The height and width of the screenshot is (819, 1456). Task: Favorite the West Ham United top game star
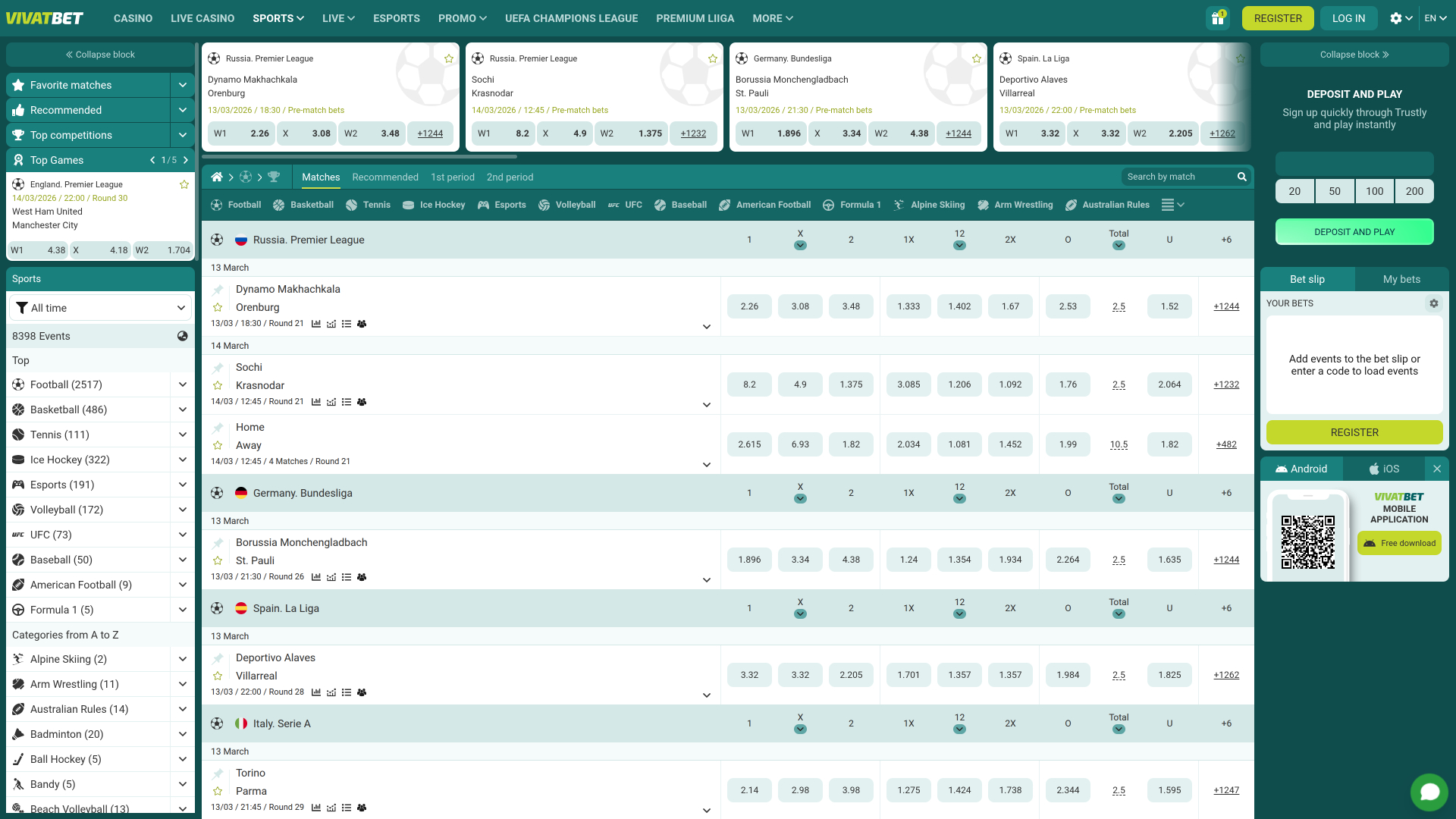click(184, 184)
